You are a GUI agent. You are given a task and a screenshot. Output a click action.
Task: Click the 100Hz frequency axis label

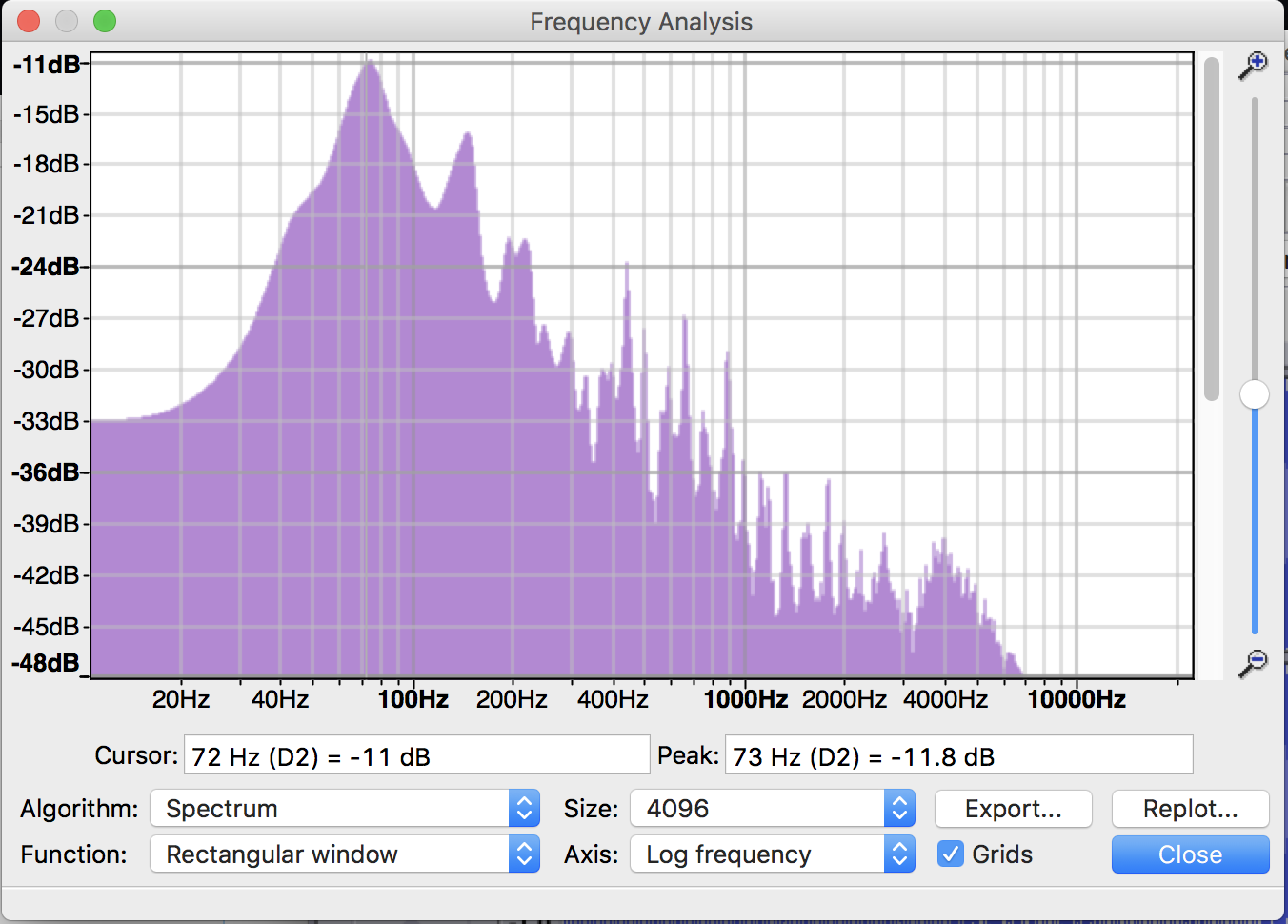point(413,699)
